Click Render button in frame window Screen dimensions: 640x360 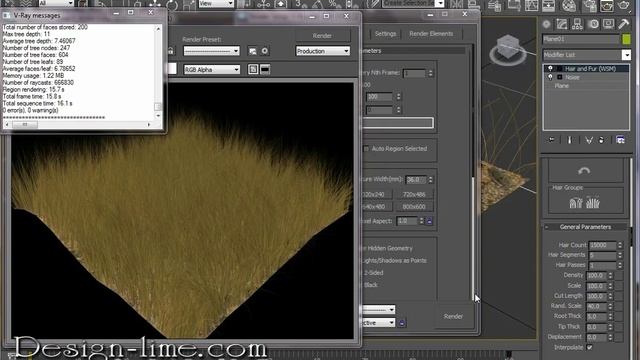click(x=322, y=36)
